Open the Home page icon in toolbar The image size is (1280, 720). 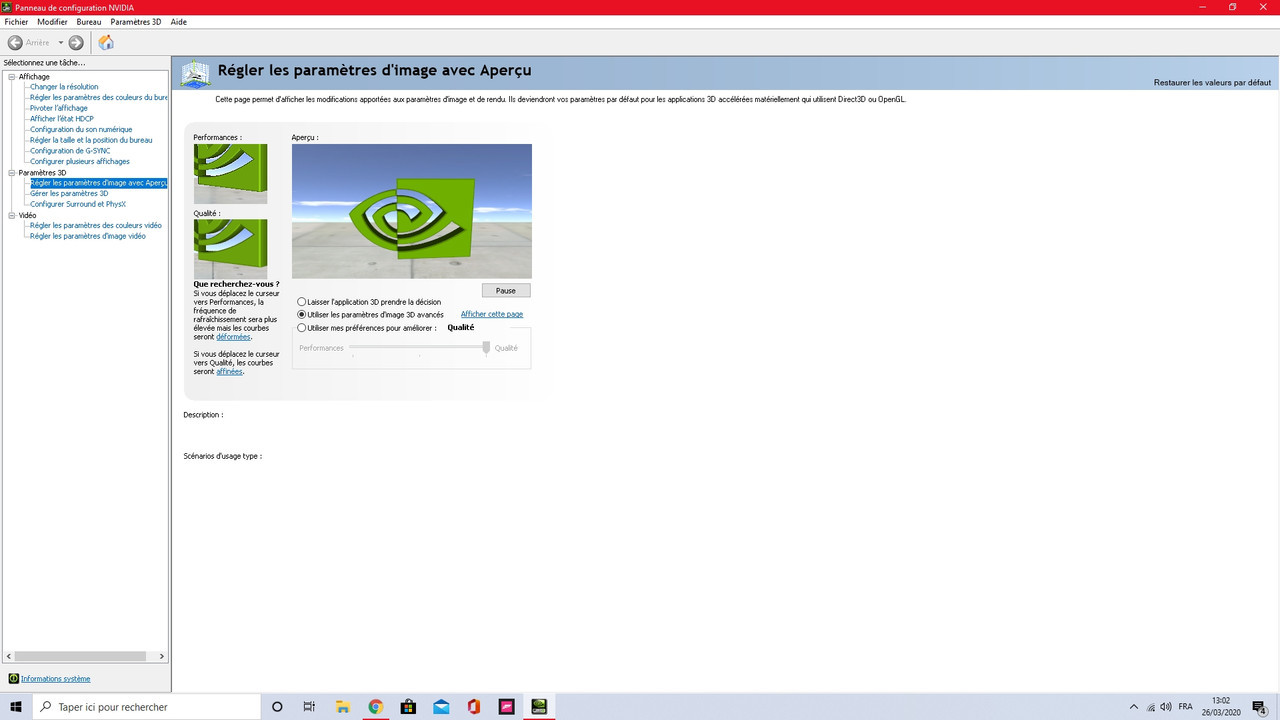click(106, 43)
